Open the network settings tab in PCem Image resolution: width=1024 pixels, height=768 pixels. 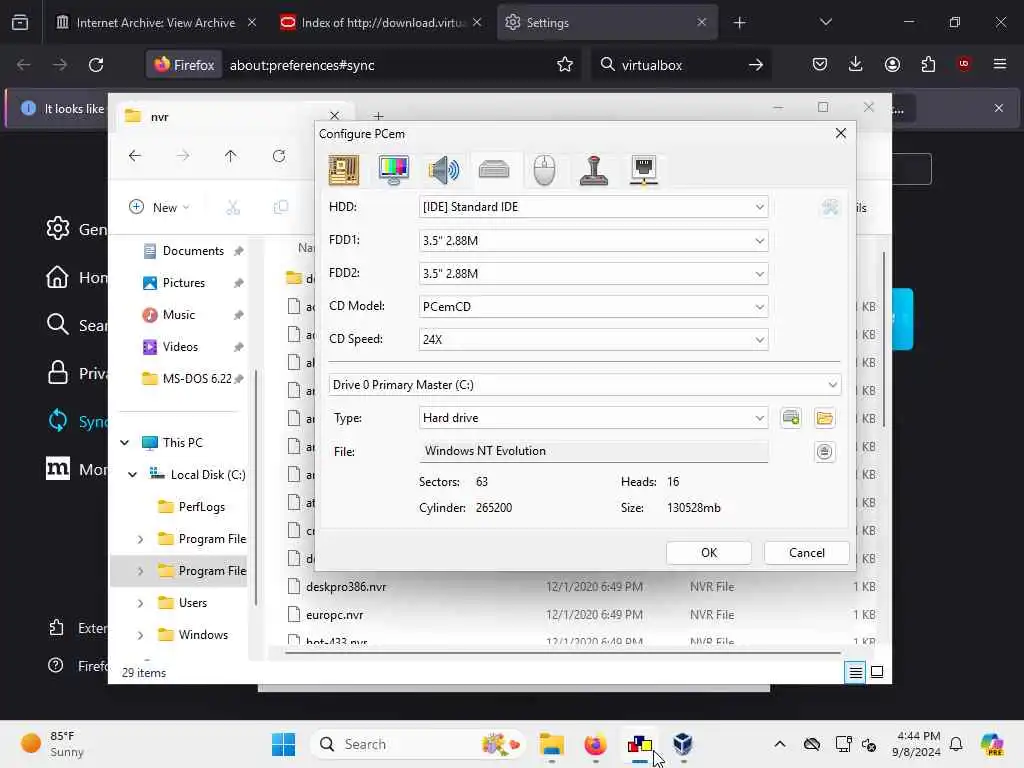644,170
